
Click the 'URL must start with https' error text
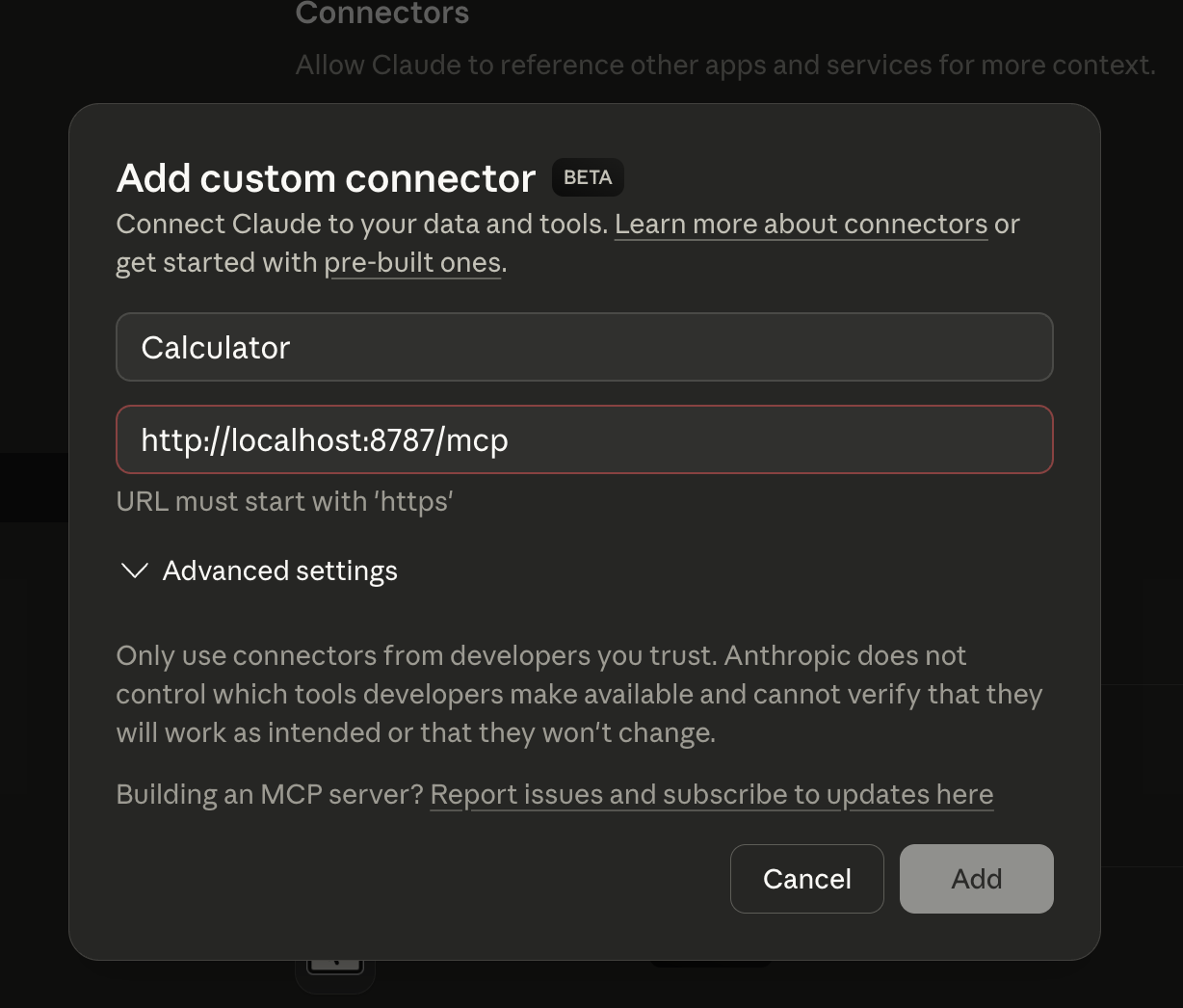285,501
